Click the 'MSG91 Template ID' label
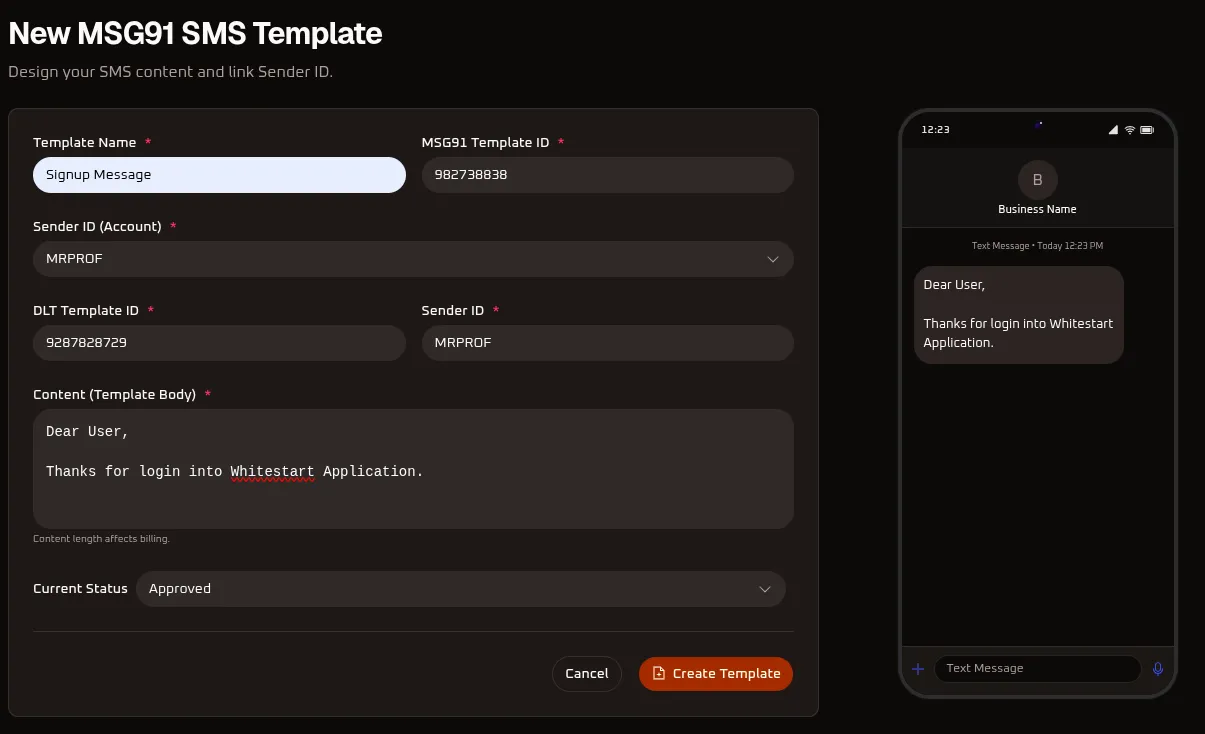The height and width of the screenshot is (734, 1205). coord(485,143)
